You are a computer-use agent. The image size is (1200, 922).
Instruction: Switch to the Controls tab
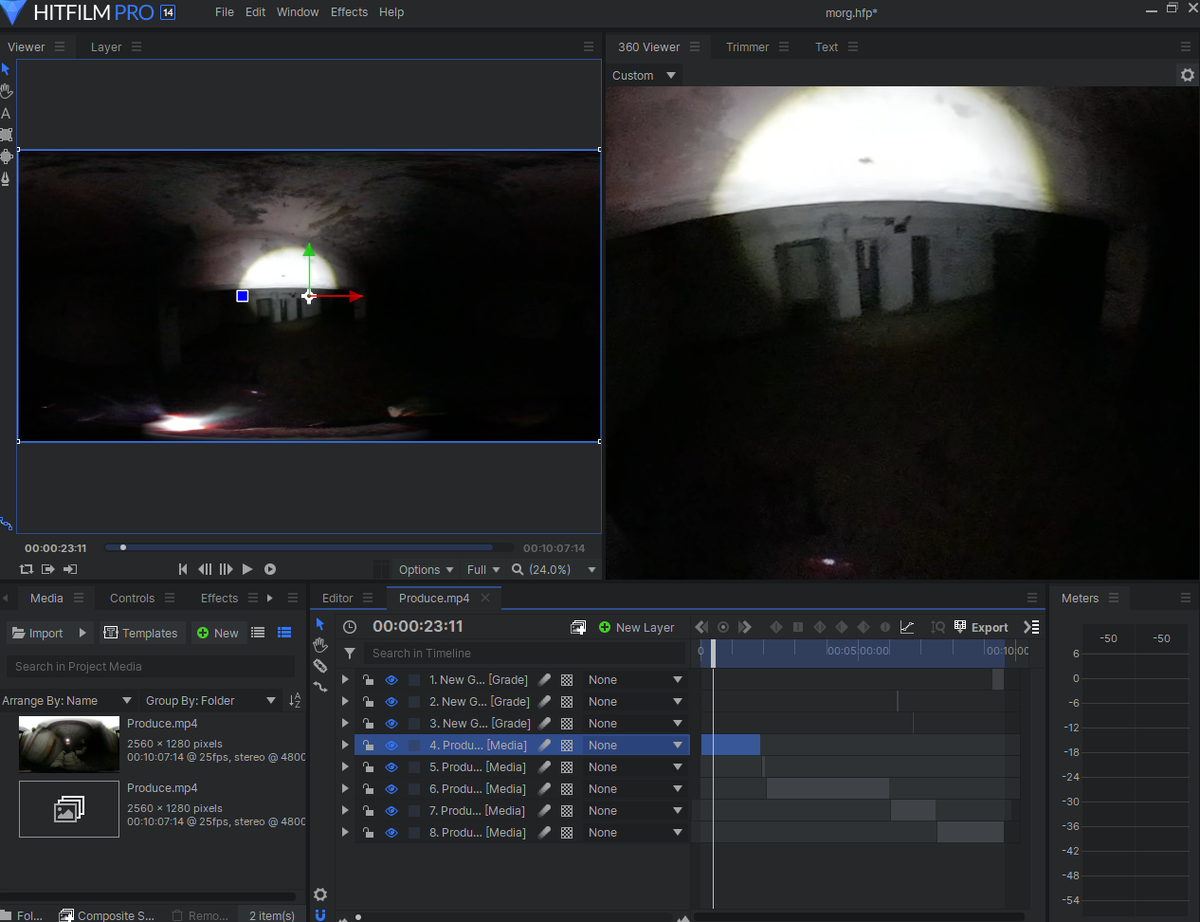coord(132,598)
